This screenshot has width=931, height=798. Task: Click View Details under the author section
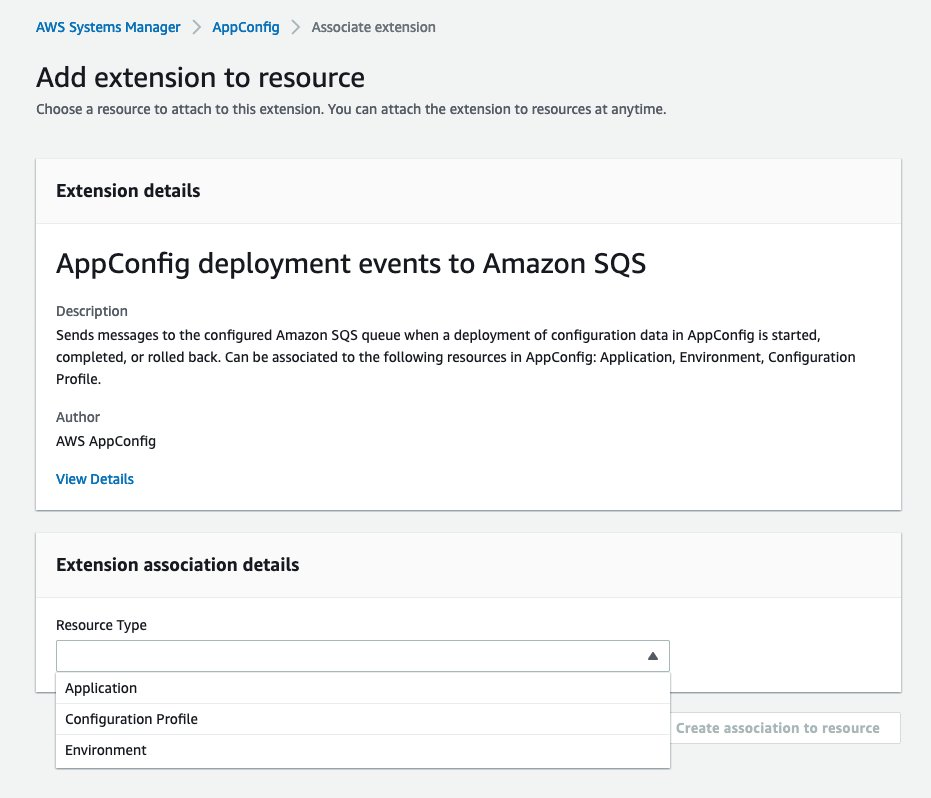tap(95, 479)
